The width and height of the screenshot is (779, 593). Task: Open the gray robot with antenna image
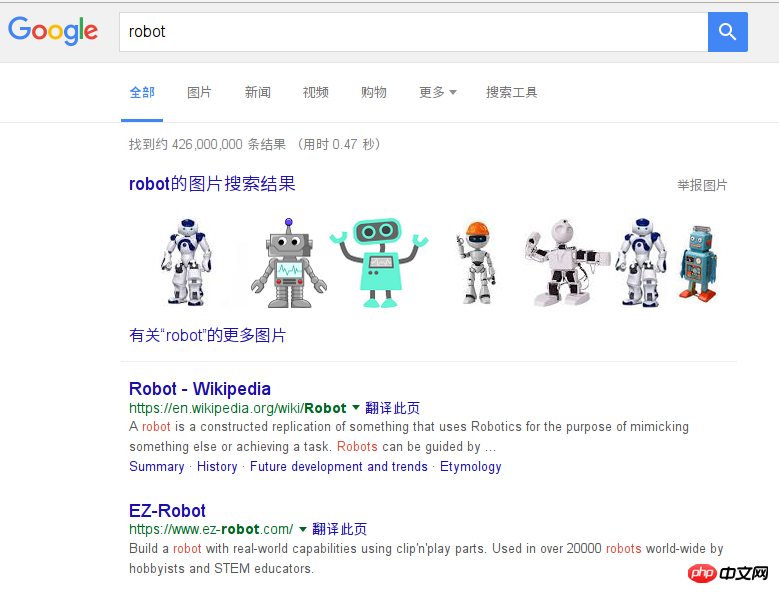click(289, 262)
